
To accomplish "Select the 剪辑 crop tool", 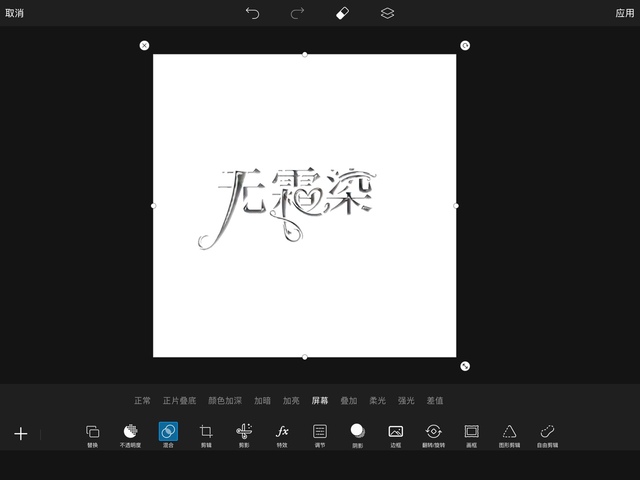I will [206, 434].
